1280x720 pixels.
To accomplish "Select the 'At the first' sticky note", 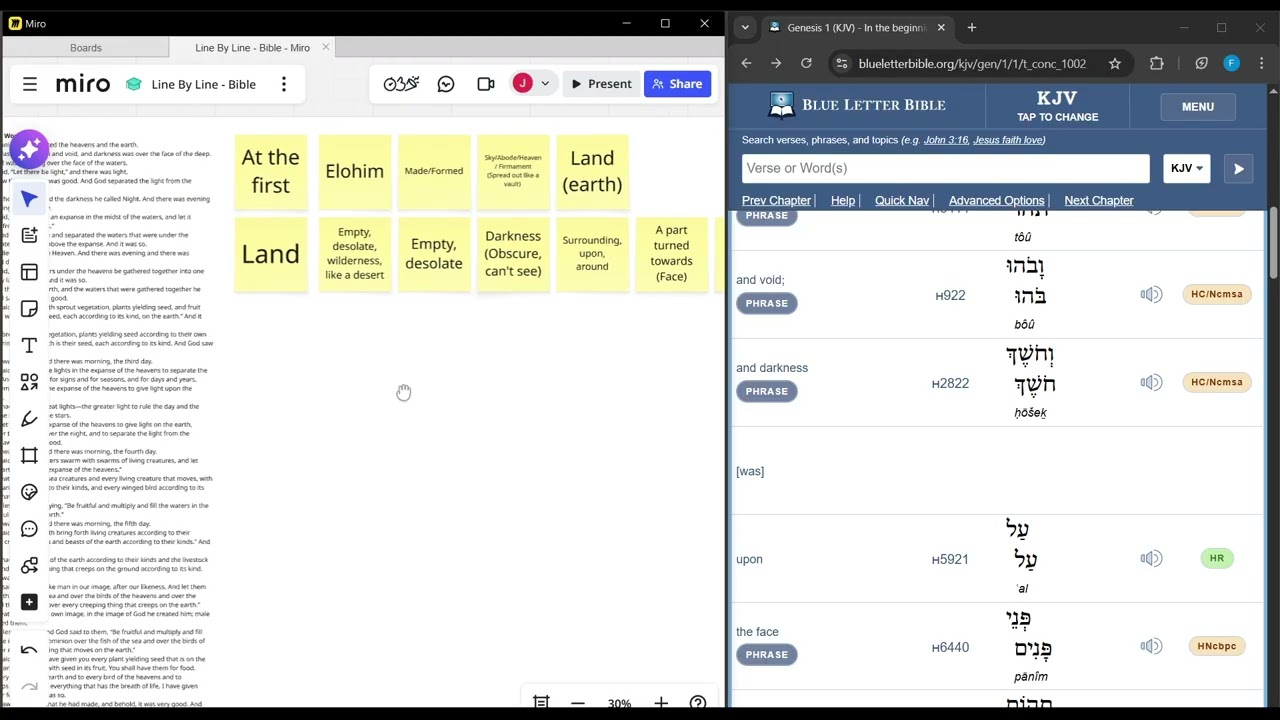I will [270, 171].
